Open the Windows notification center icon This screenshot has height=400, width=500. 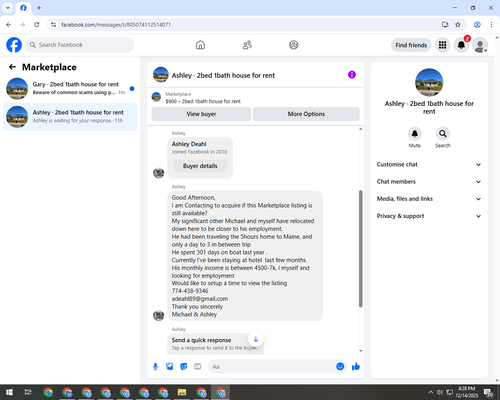click(x=489, y=393)
